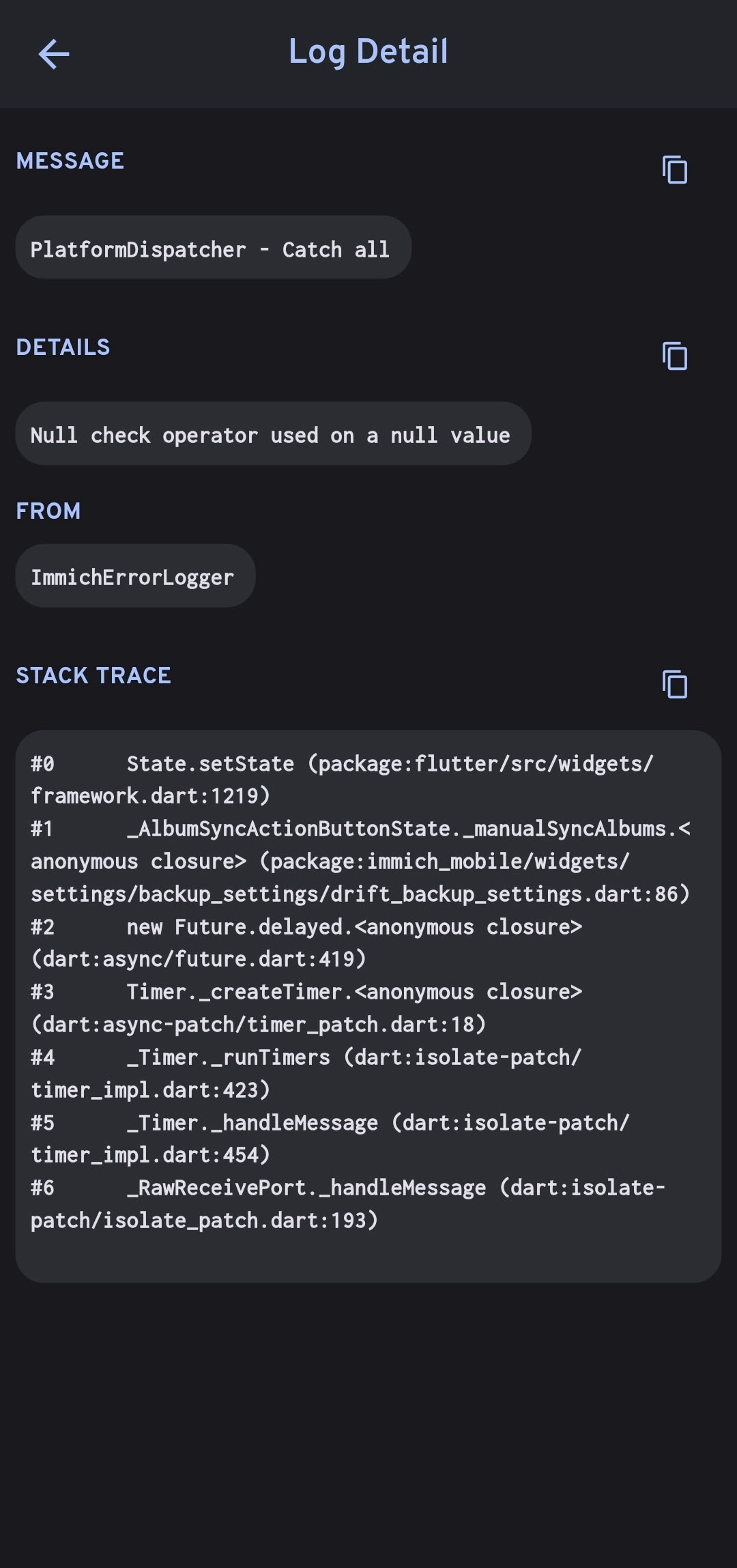Tap the DETAILS section header

63,347
